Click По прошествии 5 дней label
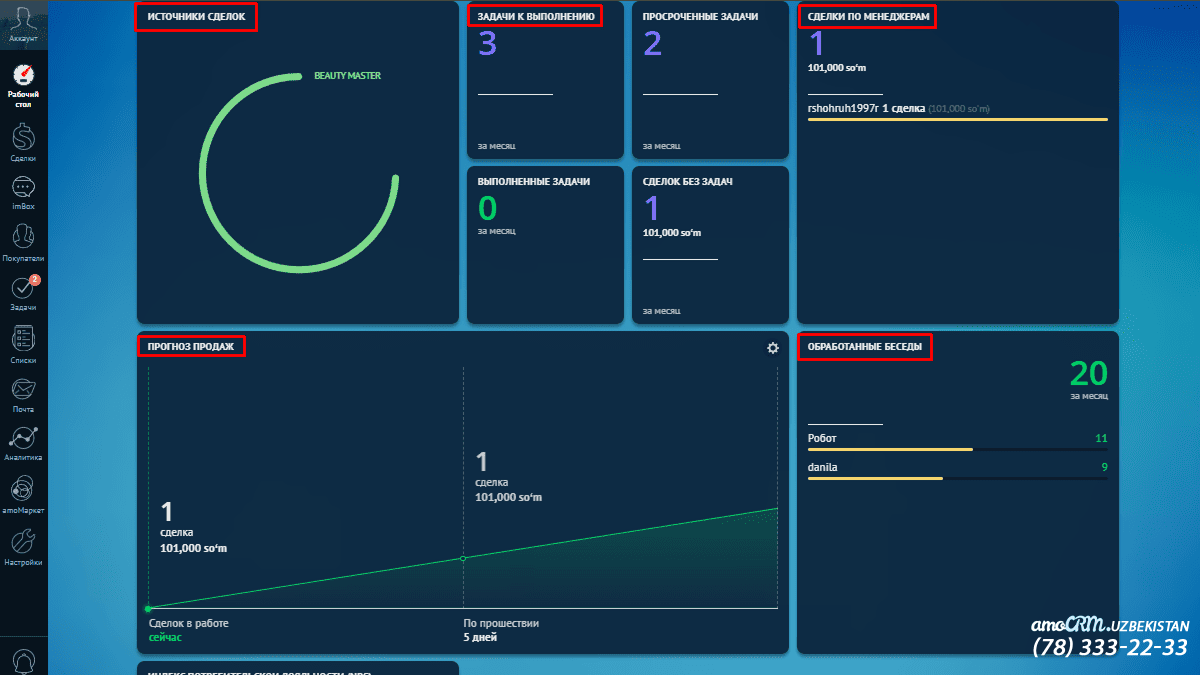The height and width of the screenshot is (675, 1200). pos(501,630)
